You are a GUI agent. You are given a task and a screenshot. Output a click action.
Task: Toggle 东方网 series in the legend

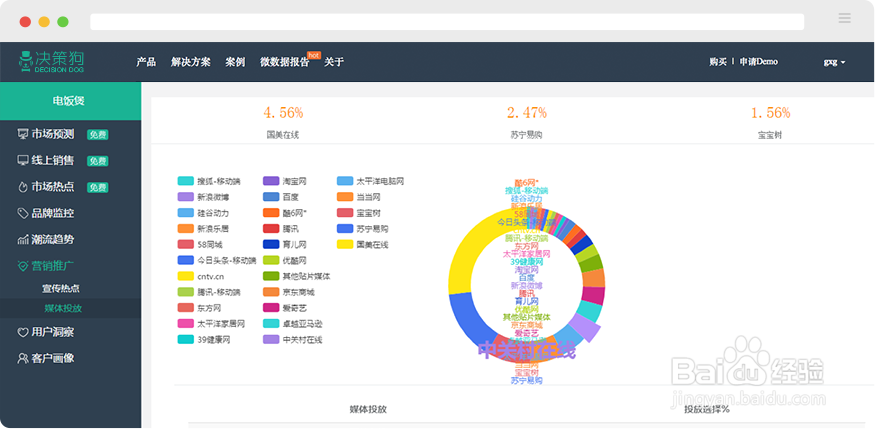200,308
